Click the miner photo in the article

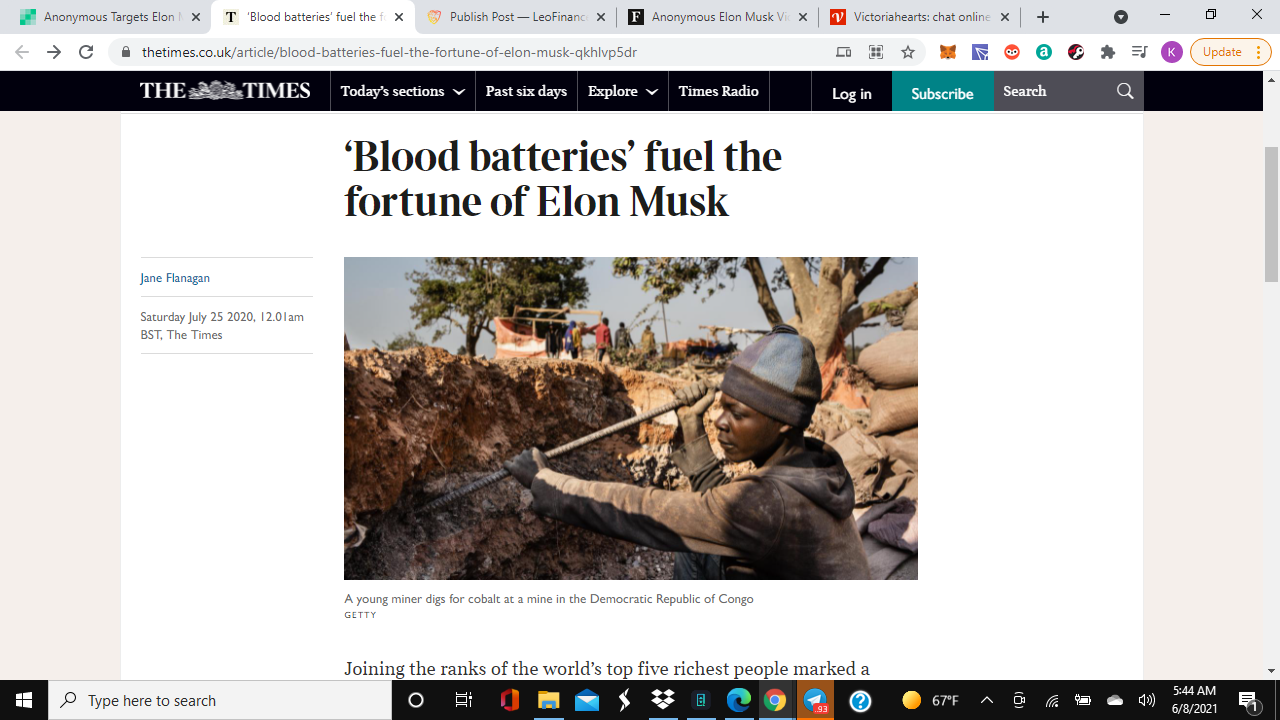630,418
